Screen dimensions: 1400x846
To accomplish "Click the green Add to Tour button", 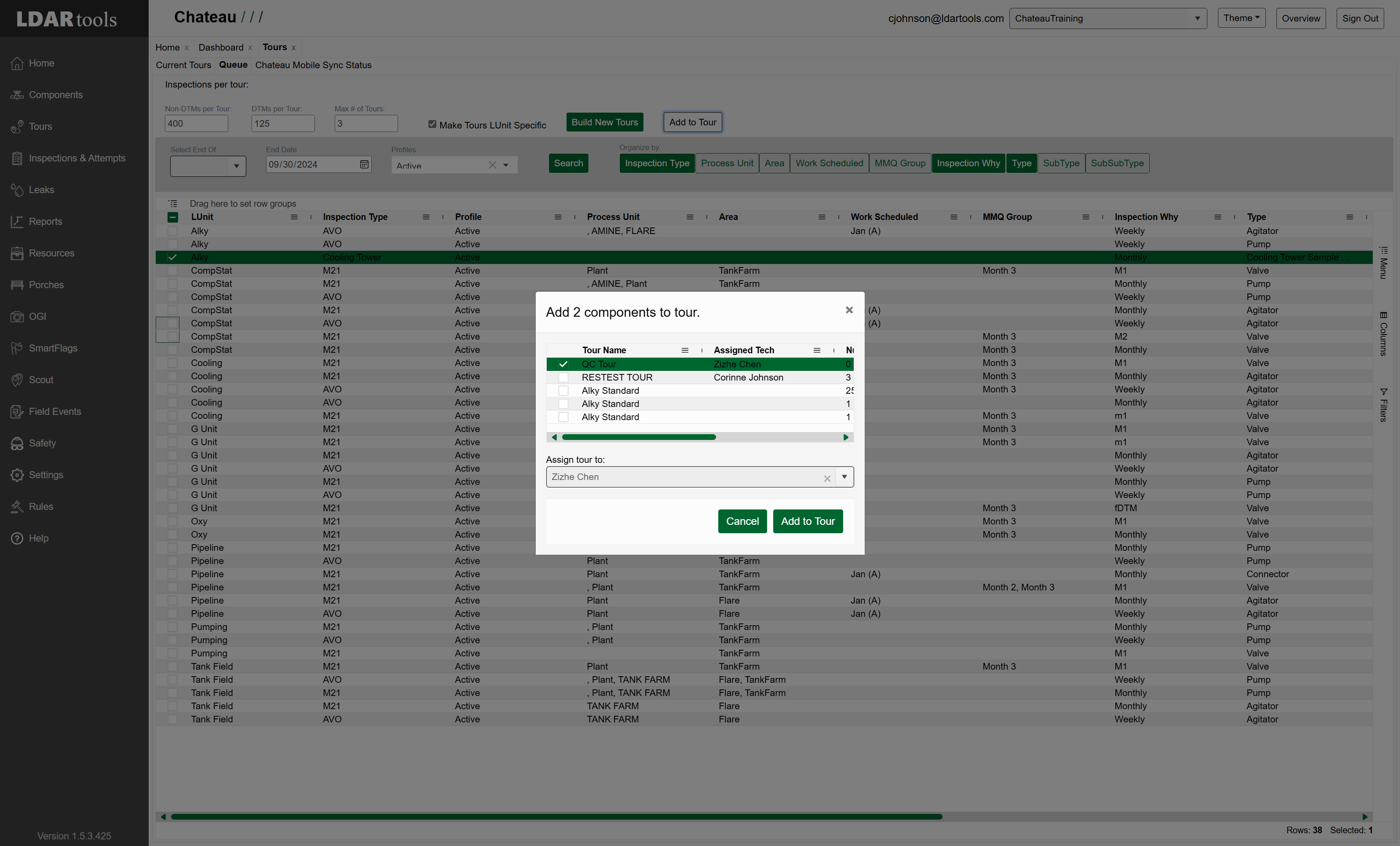I will click(x=808, y=521).
